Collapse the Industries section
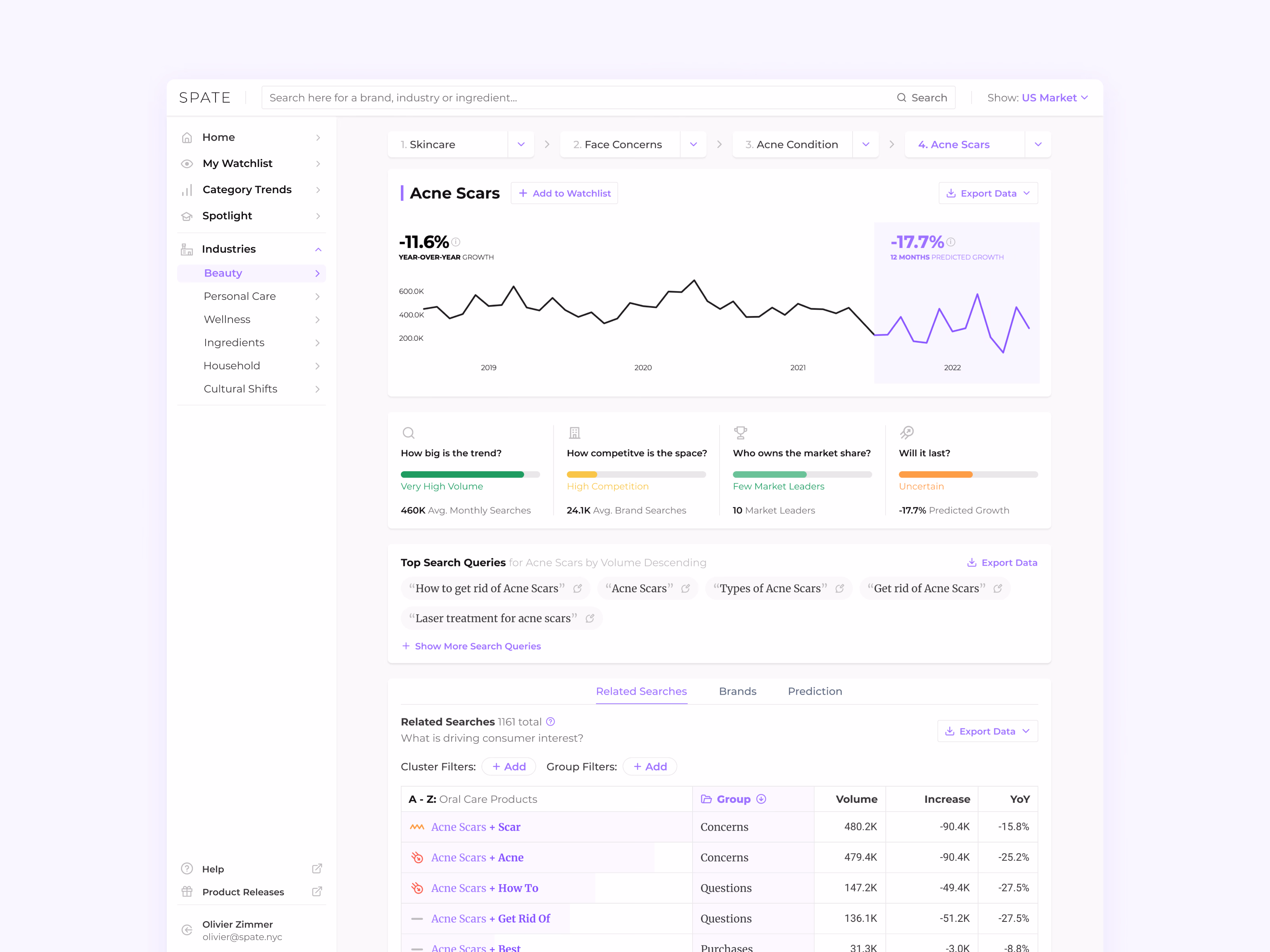 pyautogui.click(x=318, y=249)
